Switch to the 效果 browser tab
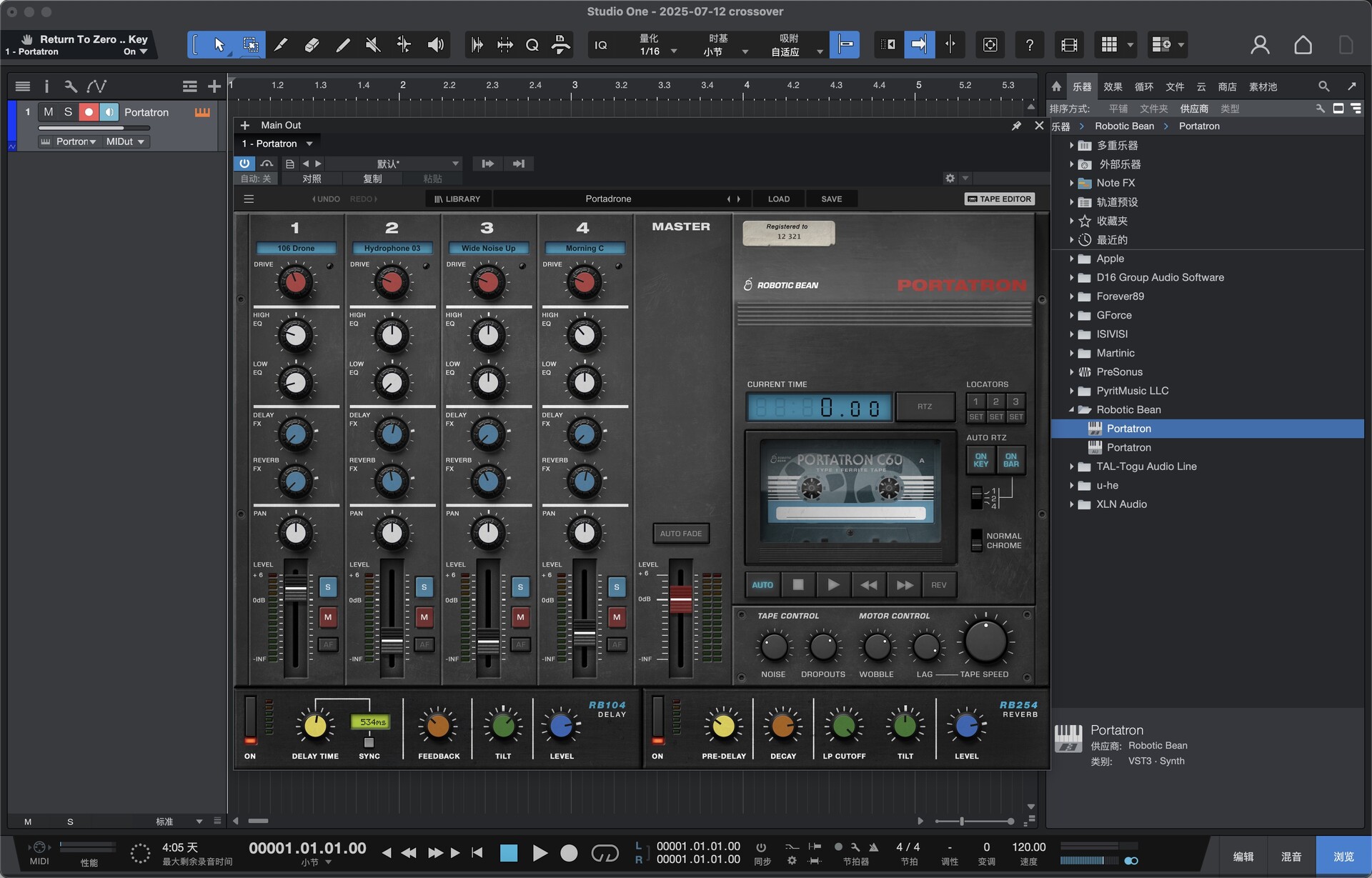1372x878 pixels. (1113, 86)
